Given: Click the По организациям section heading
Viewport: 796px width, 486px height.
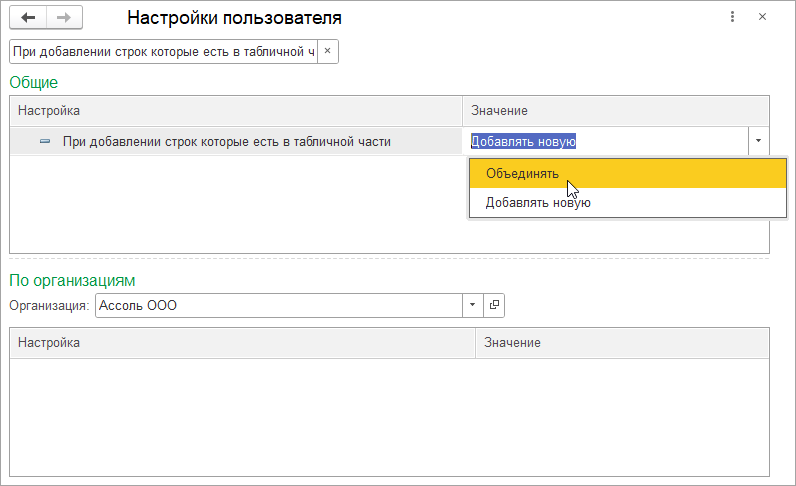Looking at the screenshot, I should click(72, 280).
